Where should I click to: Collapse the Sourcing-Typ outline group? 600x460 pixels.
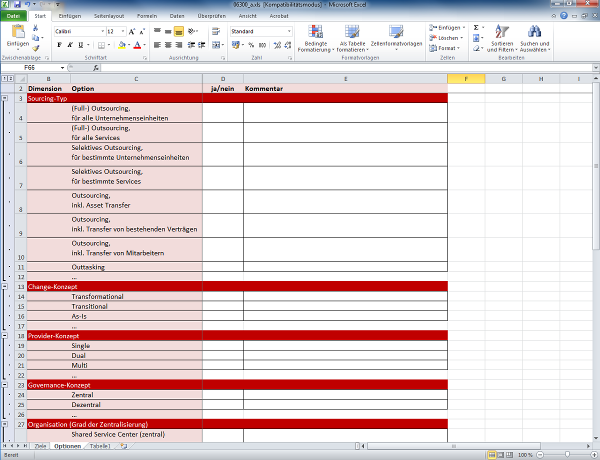6,99
